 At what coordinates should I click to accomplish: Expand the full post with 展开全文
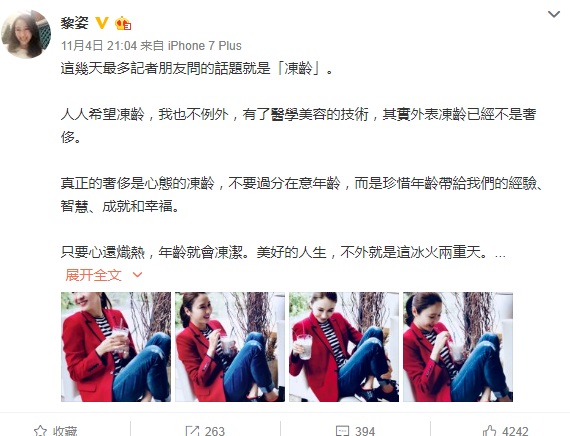(93, 275)
